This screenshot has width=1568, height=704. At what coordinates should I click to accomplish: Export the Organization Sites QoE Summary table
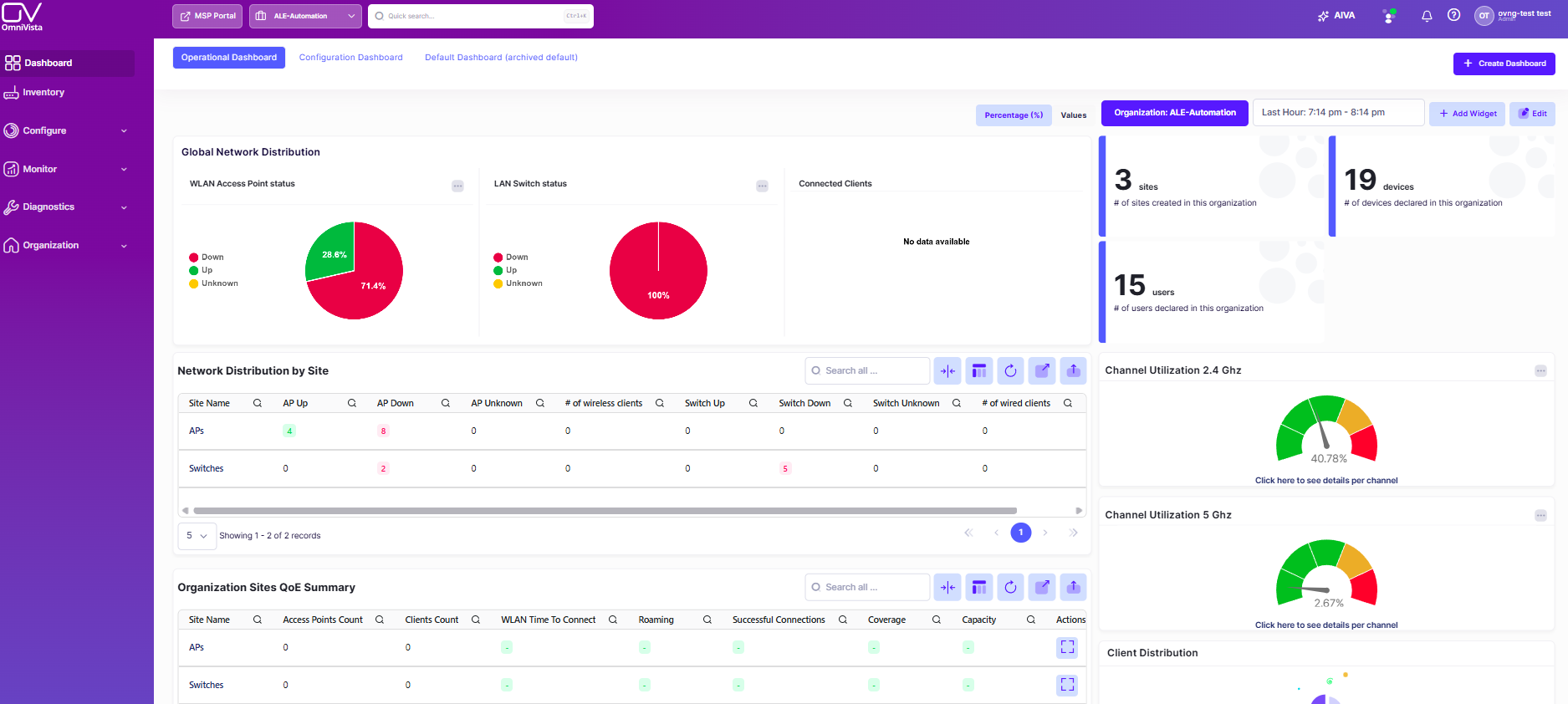pos(1074,587)
